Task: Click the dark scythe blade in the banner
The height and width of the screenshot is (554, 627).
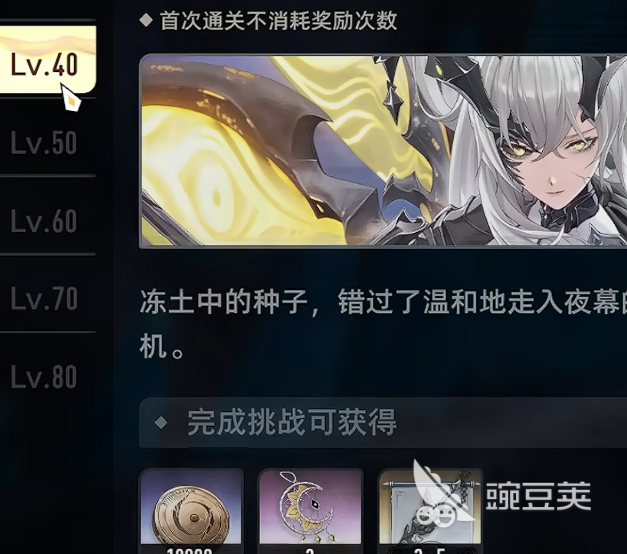Action: tap(256, 140)
